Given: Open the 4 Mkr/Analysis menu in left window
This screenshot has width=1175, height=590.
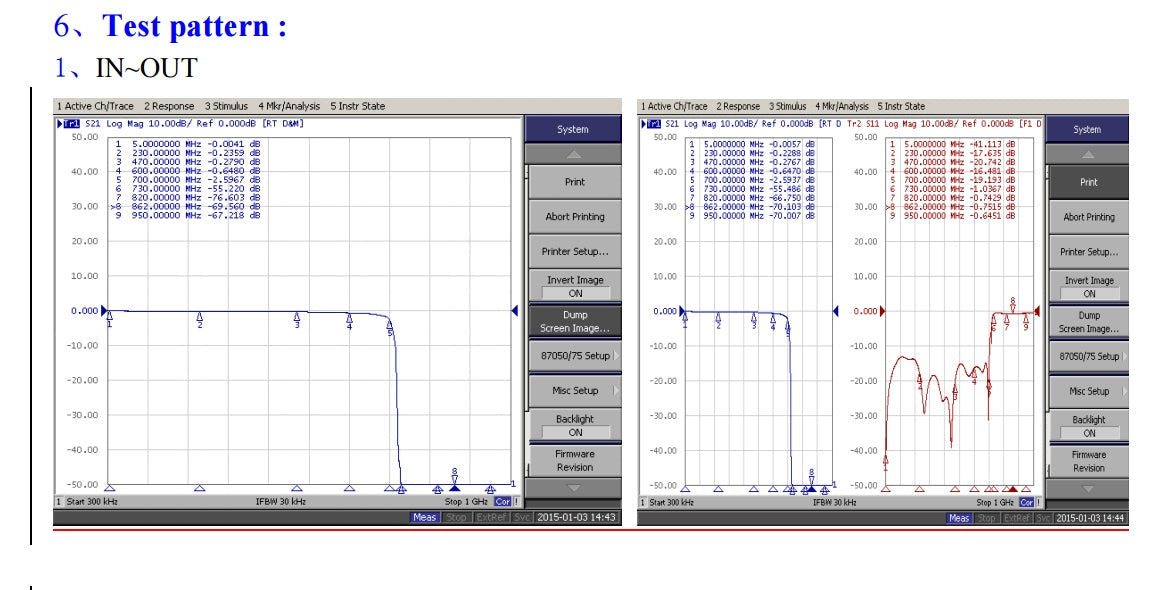Looking at the screenshot, I should point(289,106).
